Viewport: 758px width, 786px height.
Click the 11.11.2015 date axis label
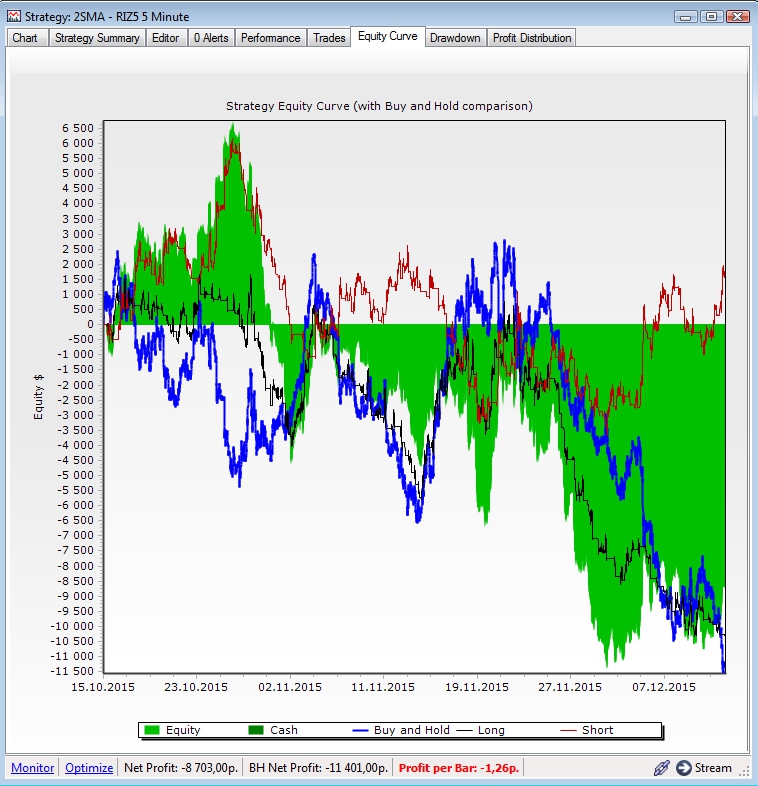click(x=383, y=687)
